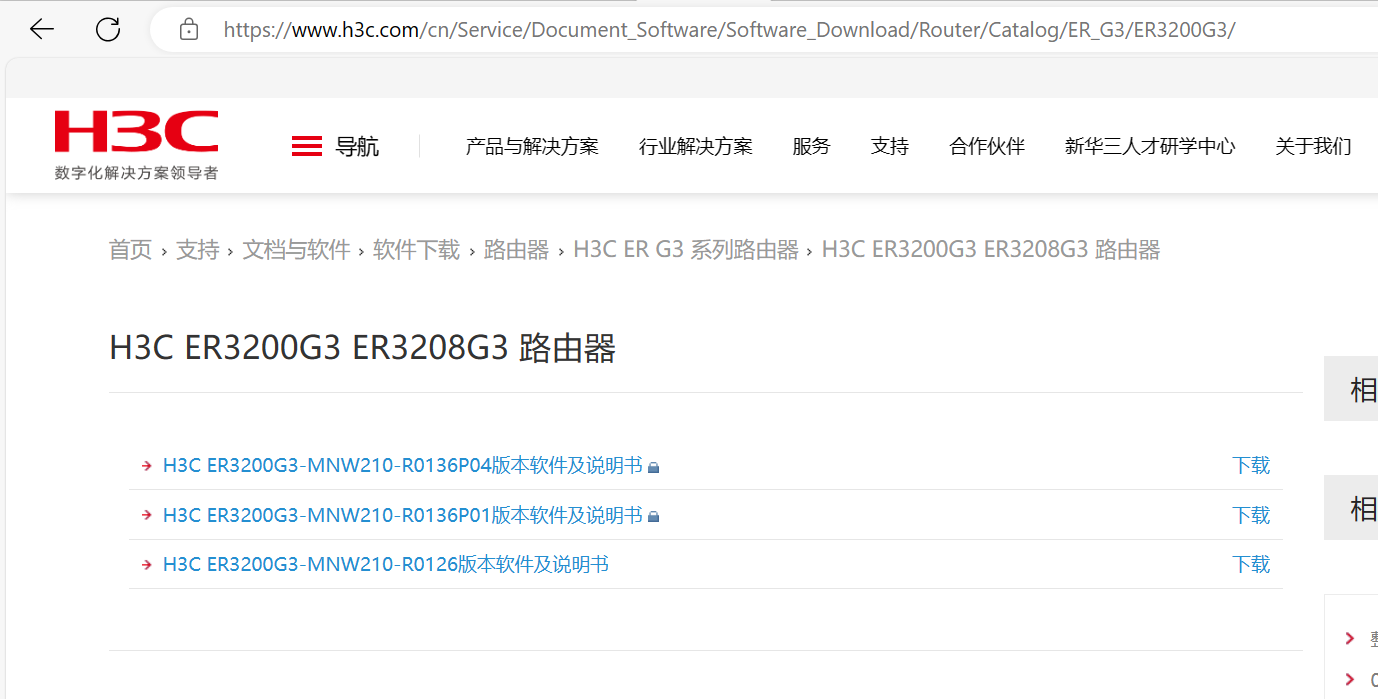Click the red arrow bullet before R0126 entry
The image size is (1378, 699).
[147, 565]
